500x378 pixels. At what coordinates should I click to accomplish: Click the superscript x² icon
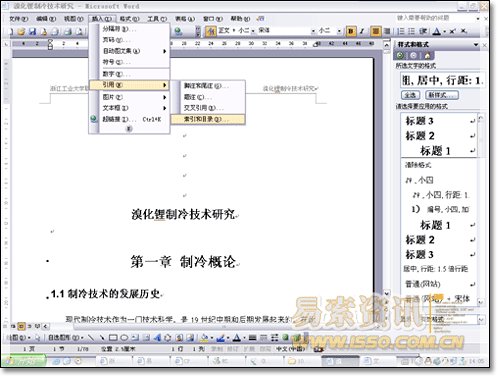[452, 31]
